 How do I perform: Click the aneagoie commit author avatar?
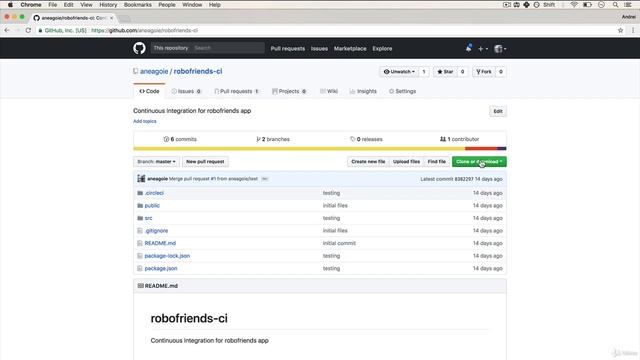click(141, 178)
